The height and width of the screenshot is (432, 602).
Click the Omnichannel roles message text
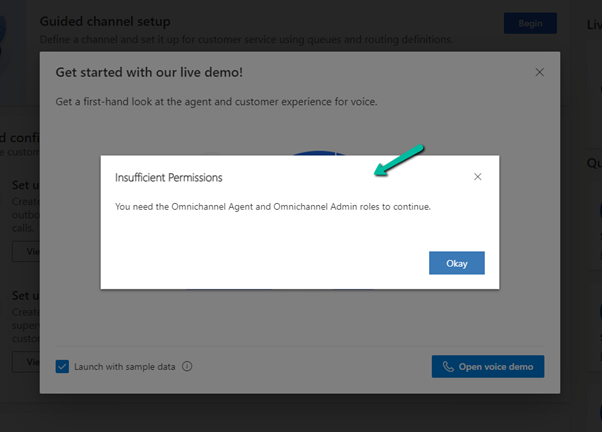[272, 207]
